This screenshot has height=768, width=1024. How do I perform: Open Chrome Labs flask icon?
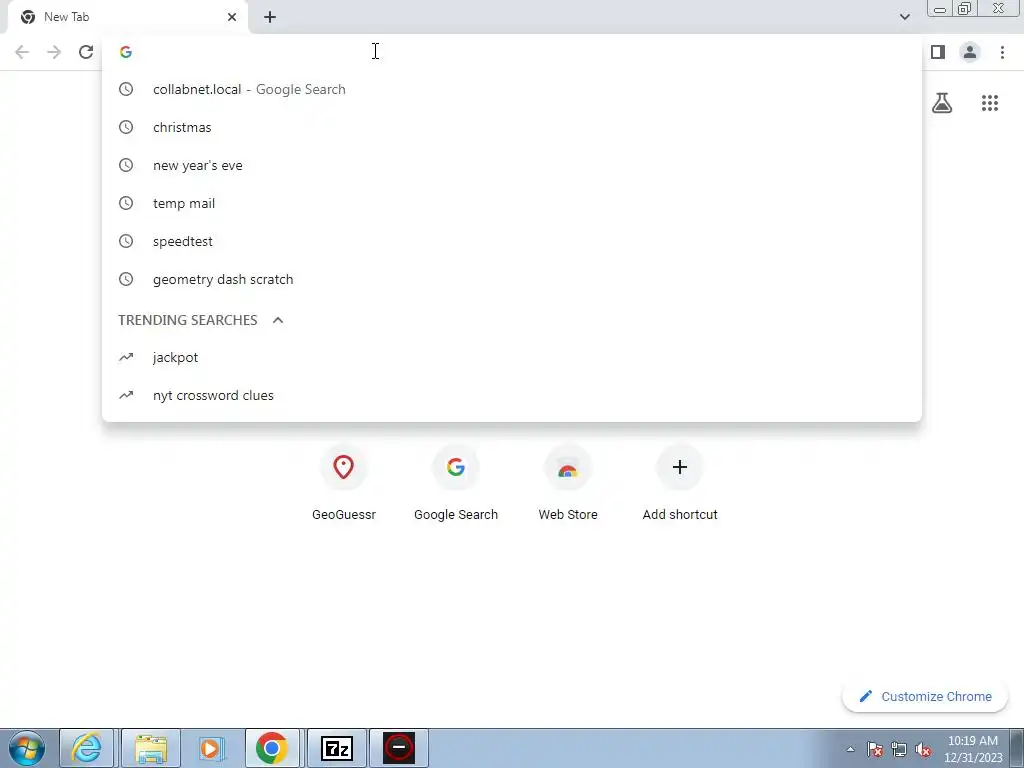coord(942,103)
